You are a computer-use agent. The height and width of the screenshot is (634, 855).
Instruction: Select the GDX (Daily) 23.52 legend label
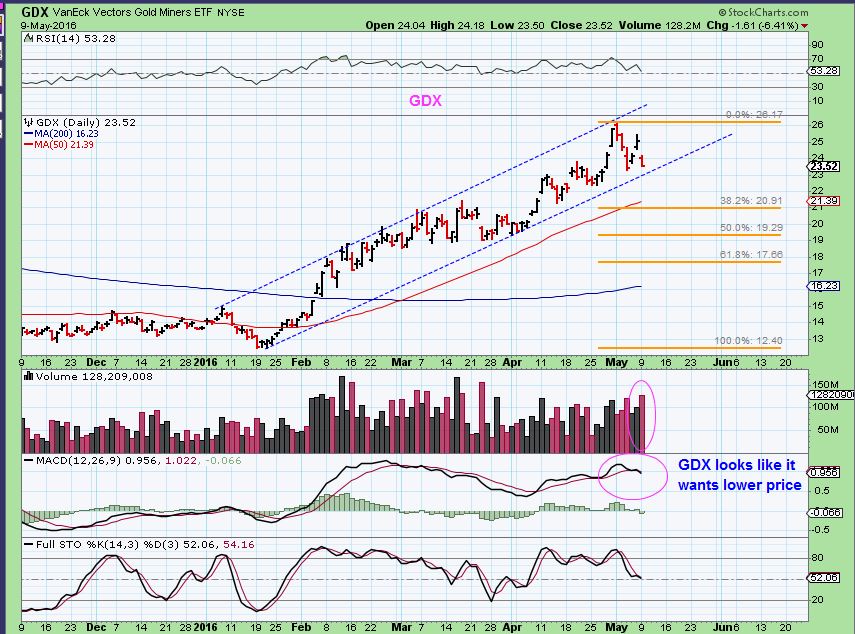pos(86,122)
